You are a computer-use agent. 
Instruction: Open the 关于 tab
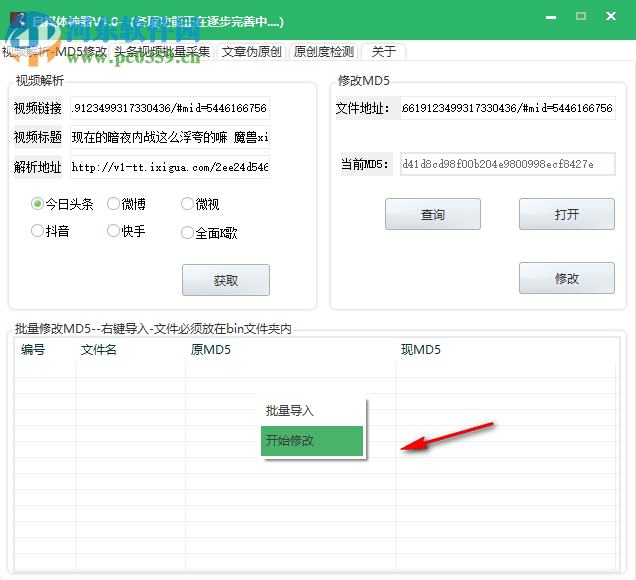[x=383, y=52]
